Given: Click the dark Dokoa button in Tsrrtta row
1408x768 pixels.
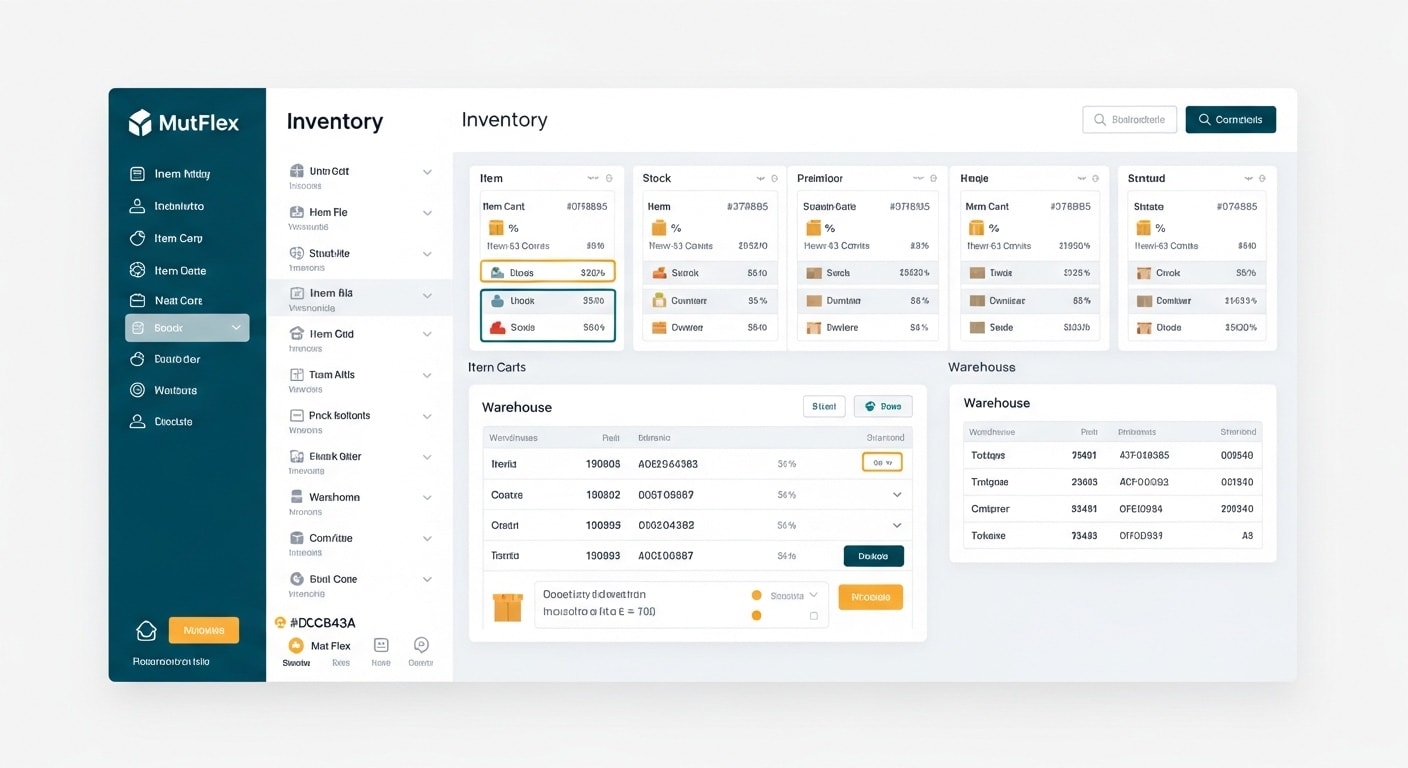Looking at the screenshot, I should [x=874, y=556].
